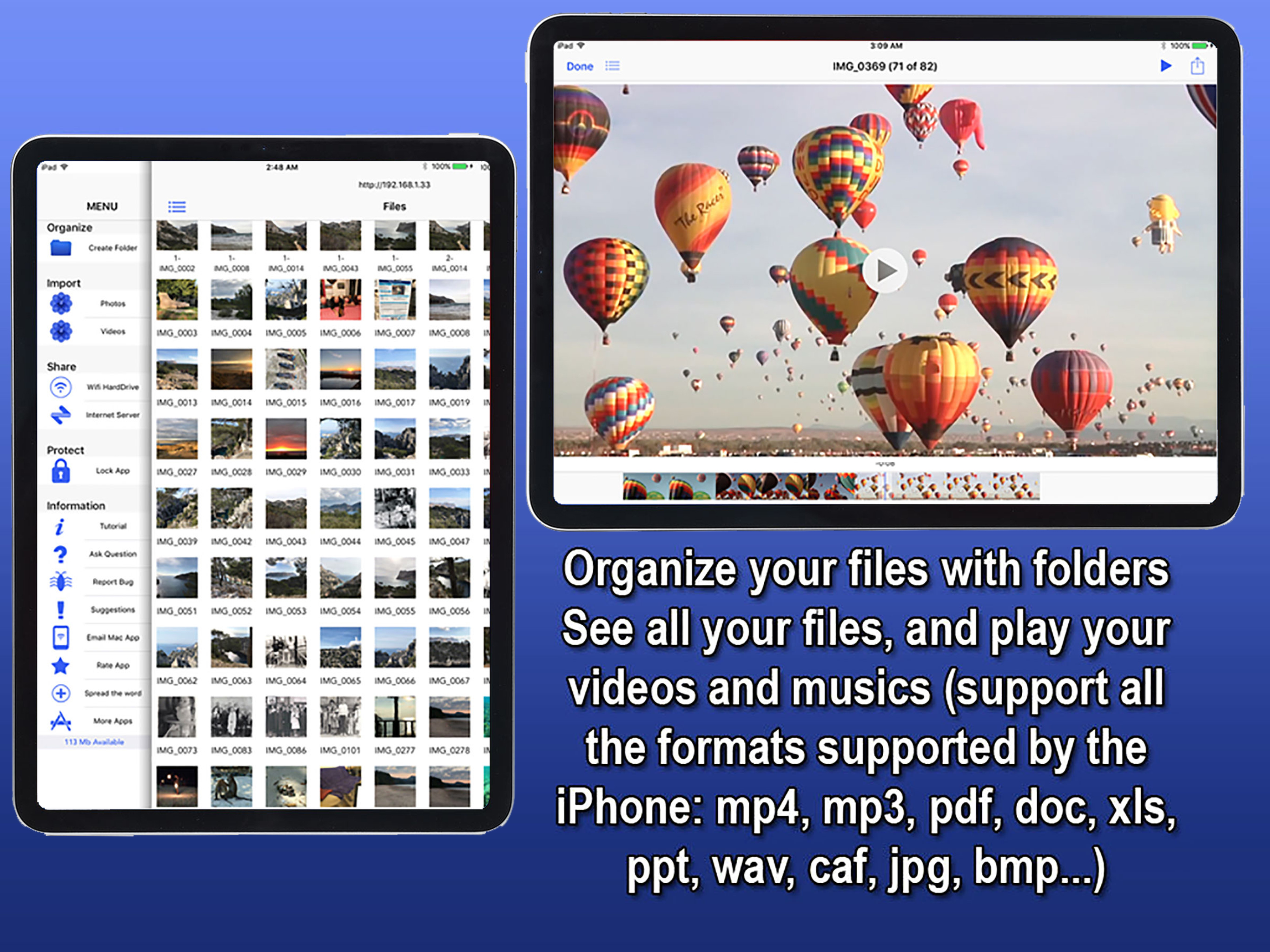Open thumbnail IMG_0006
Image resolution: width=1270 pixels, height=952 pixels.
[x=340, y=300]
